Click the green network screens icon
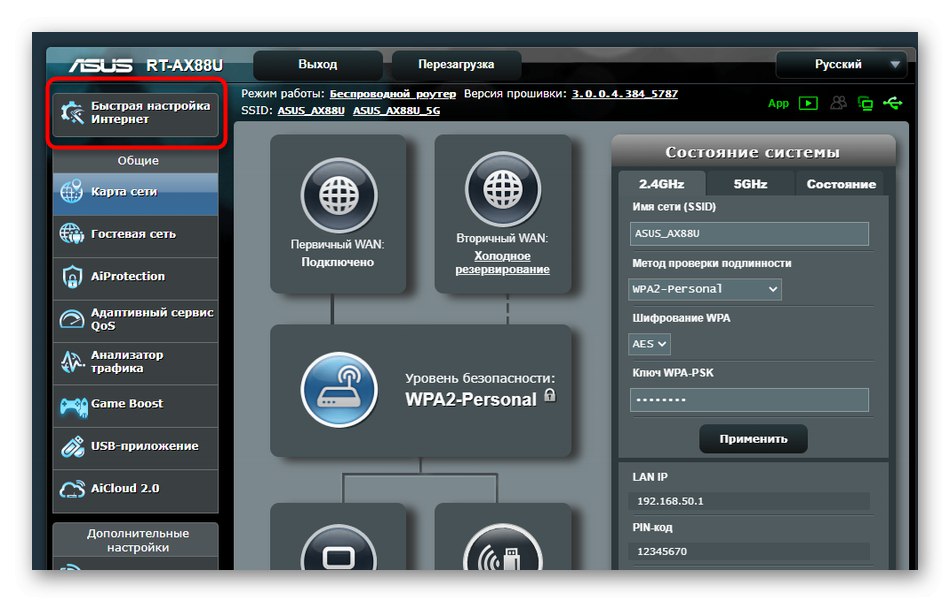 (x=865, y=104)
